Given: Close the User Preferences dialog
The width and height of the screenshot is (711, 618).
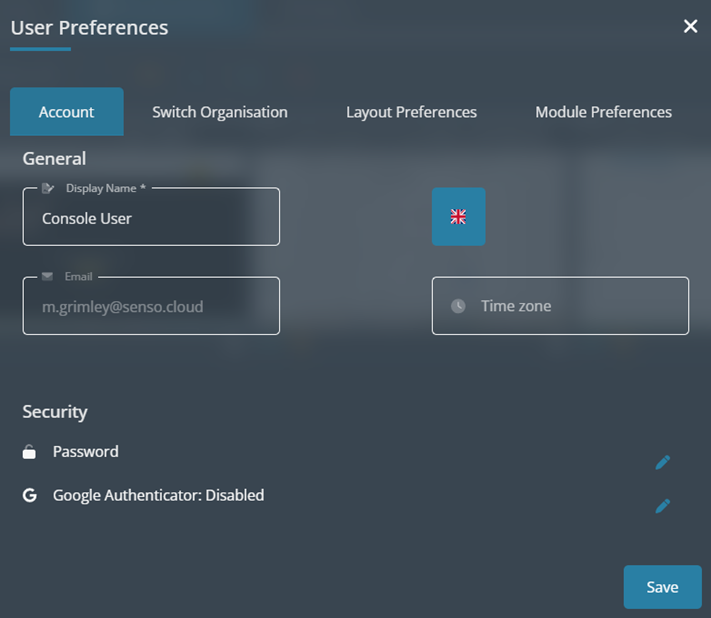Looking at the screenshot, I should (690, 26).
